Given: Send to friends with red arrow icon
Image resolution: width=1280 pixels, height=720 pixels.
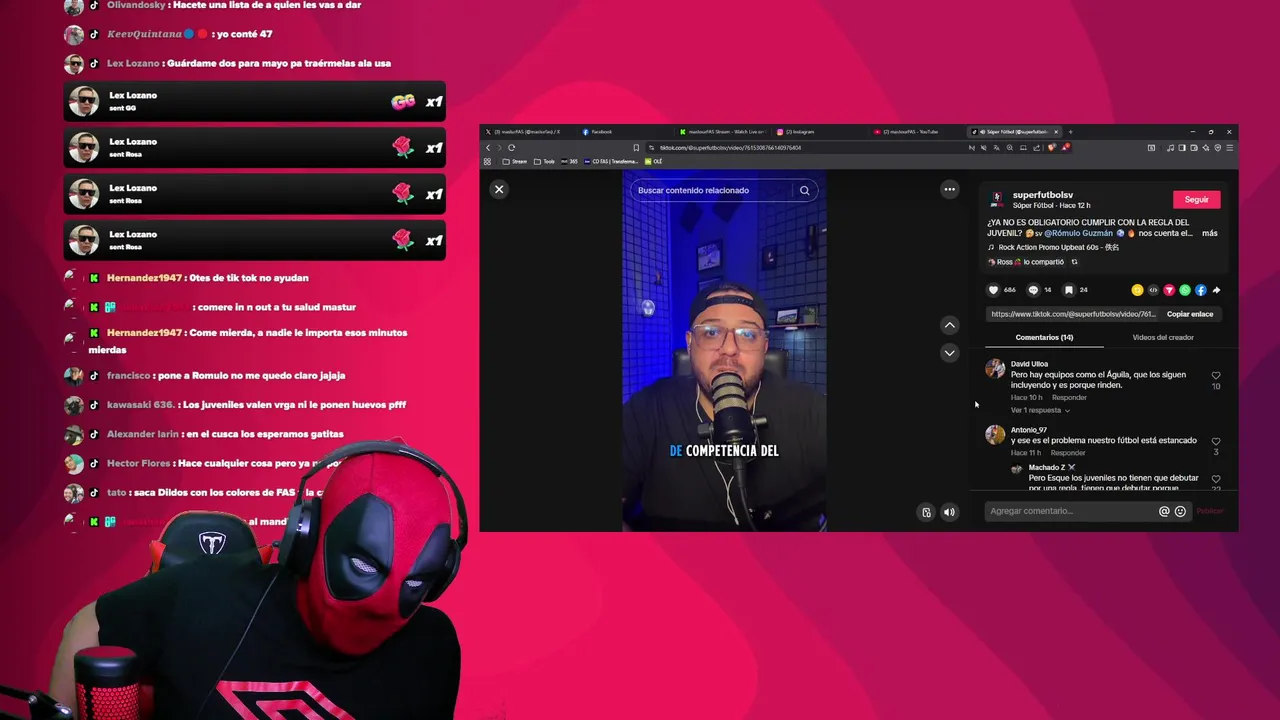Looking at the screenshot, I should [1169, 290].
